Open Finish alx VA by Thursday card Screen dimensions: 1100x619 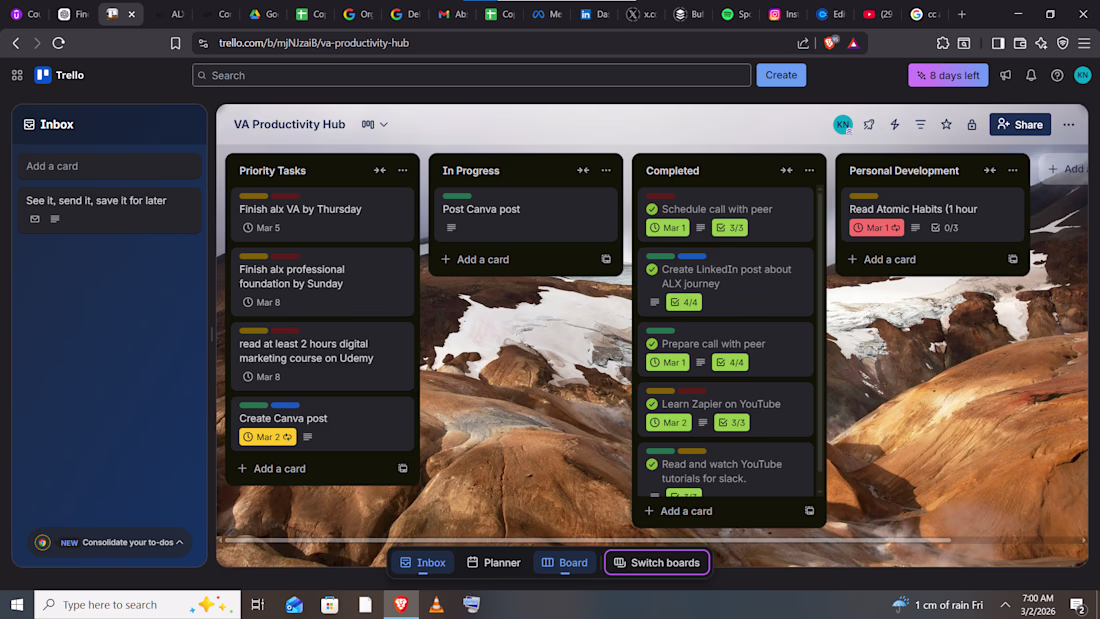(x=323, y=215)
